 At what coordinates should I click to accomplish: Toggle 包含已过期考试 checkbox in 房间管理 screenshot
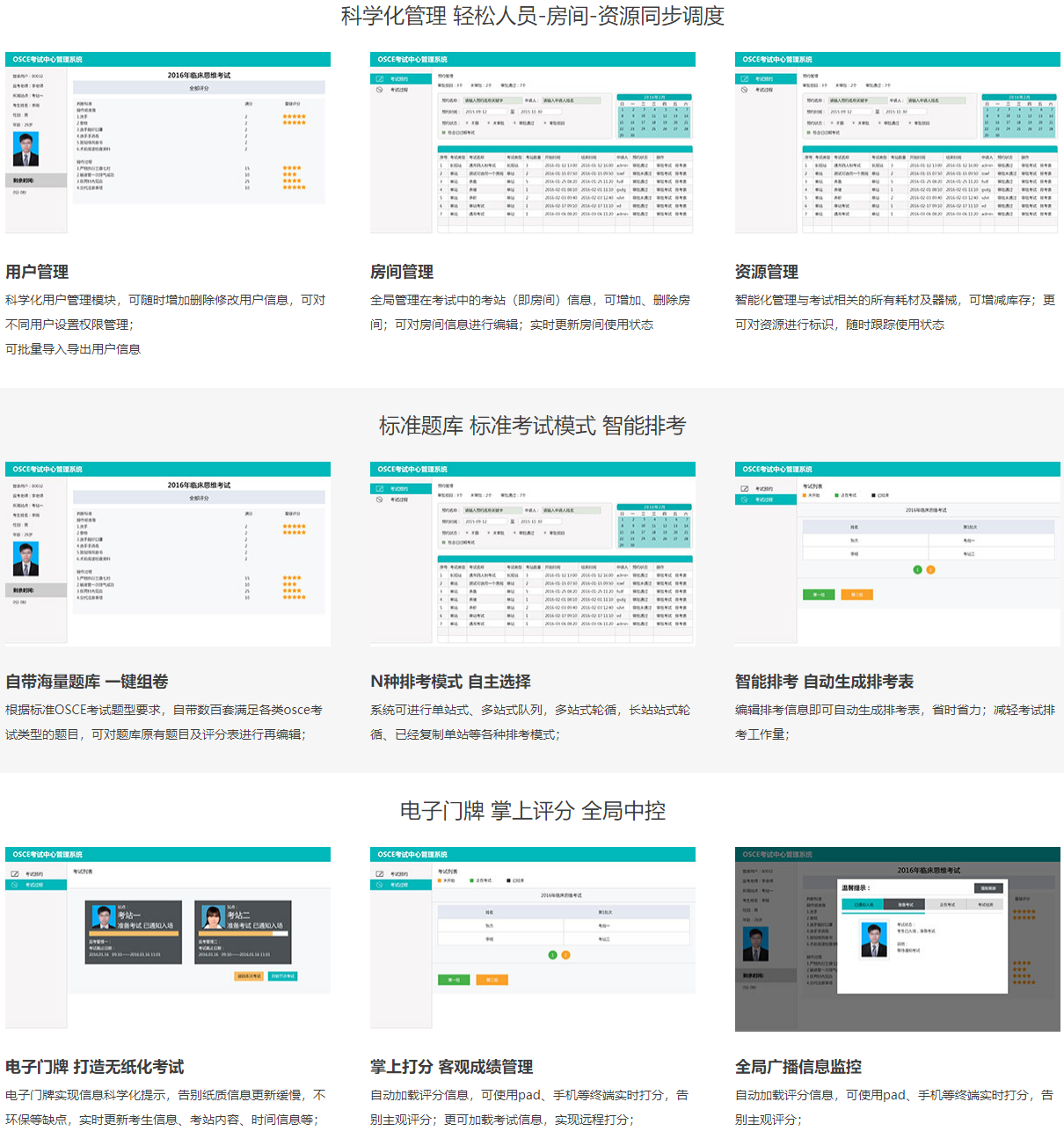(443, 133)
